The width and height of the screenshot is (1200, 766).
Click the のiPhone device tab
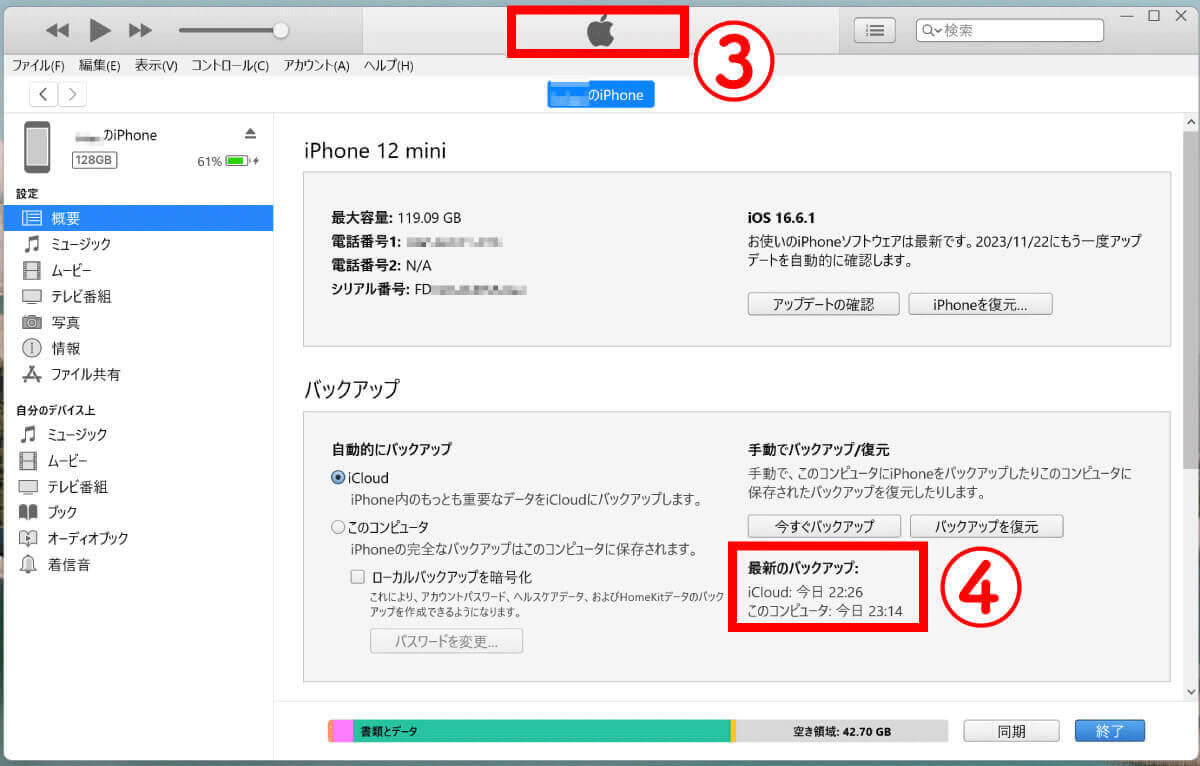[x=600, y=95]
